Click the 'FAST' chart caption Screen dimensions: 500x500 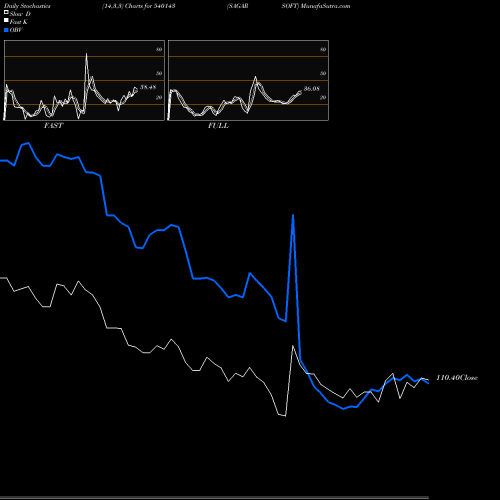coord(53,126)
